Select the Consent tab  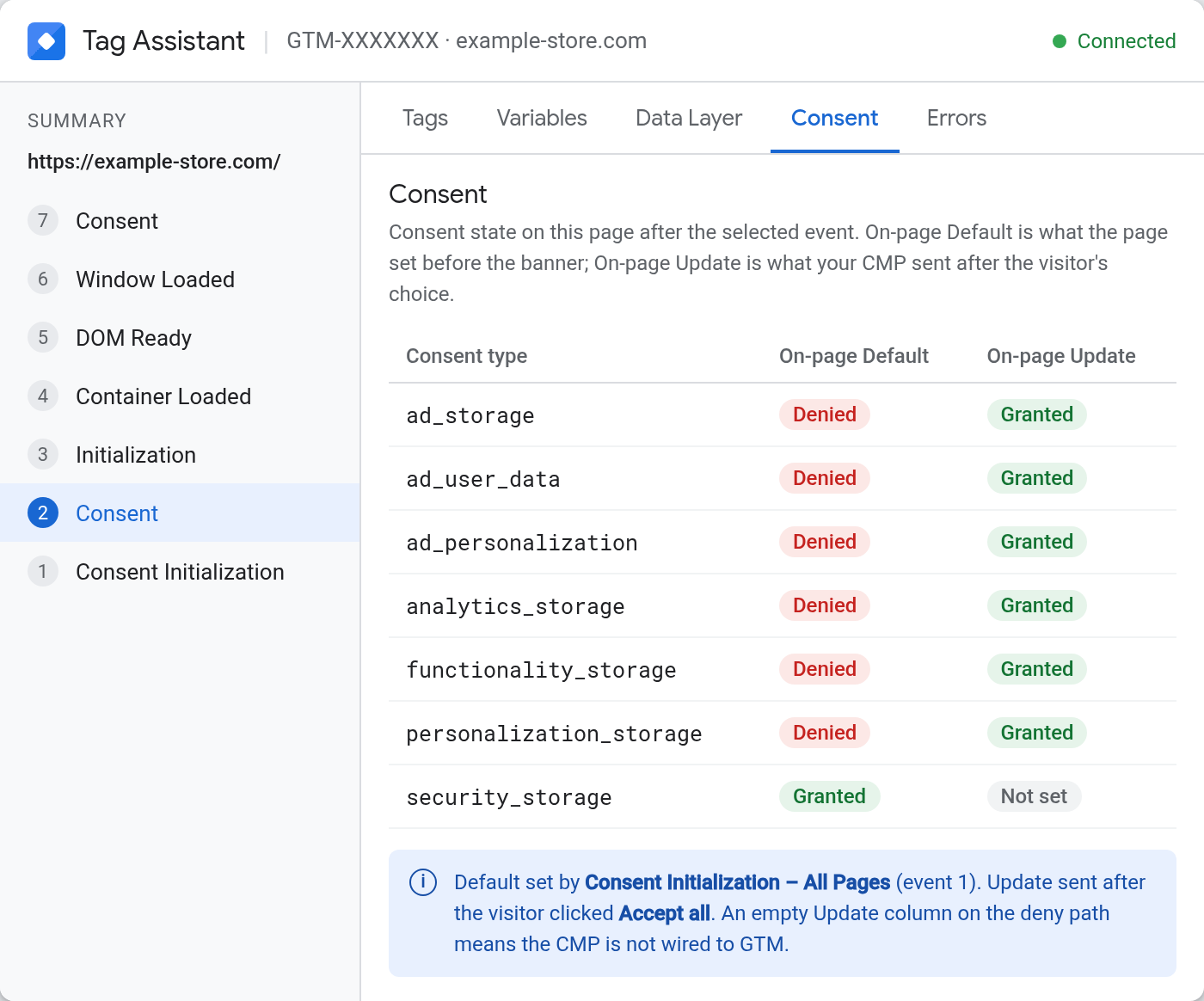(834, 118)
